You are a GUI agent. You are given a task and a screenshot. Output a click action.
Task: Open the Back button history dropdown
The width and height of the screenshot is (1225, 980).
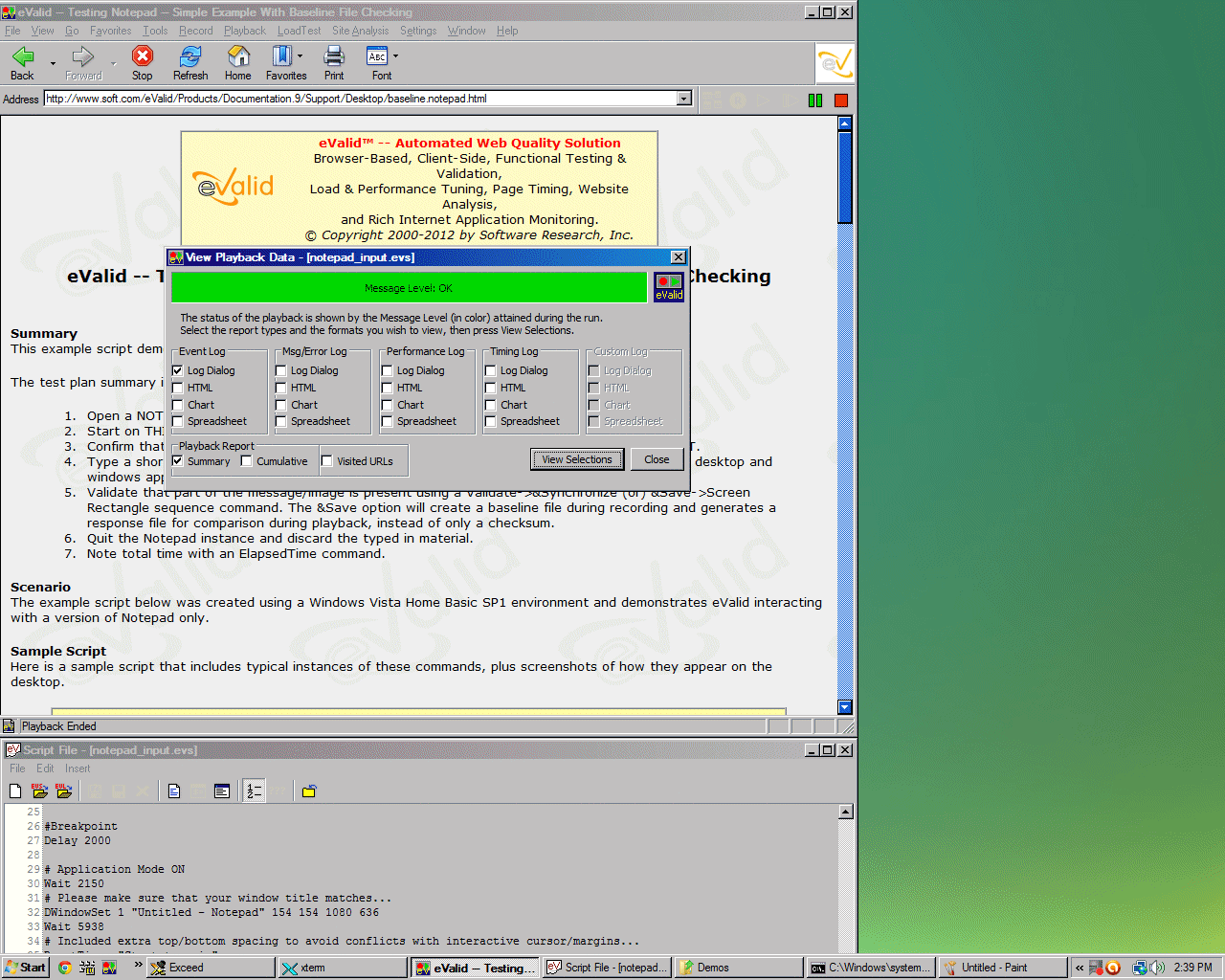(53, 63)
